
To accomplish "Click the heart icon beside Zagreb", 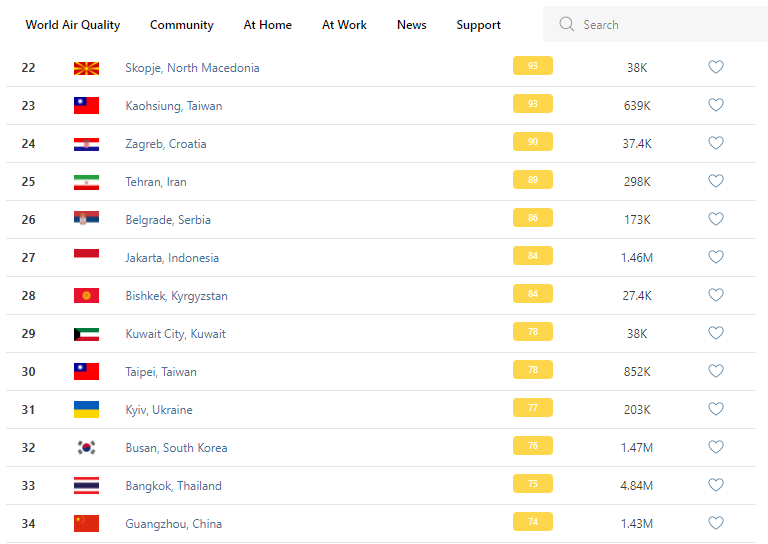I will click(x=716, y=143).
